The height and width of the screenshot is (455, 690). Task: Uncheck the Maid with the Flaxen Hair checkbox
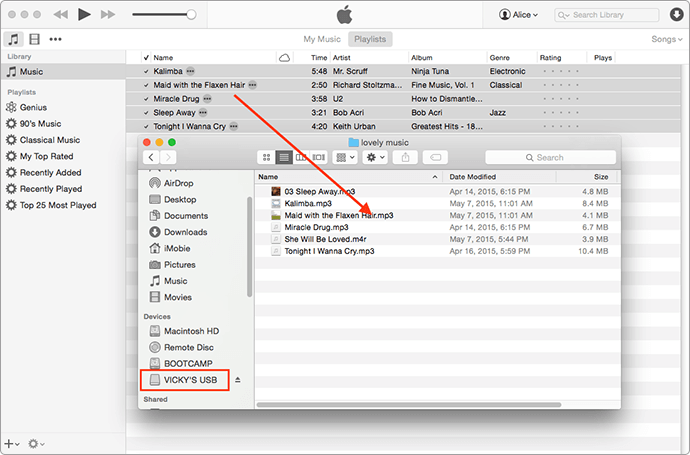146,85
